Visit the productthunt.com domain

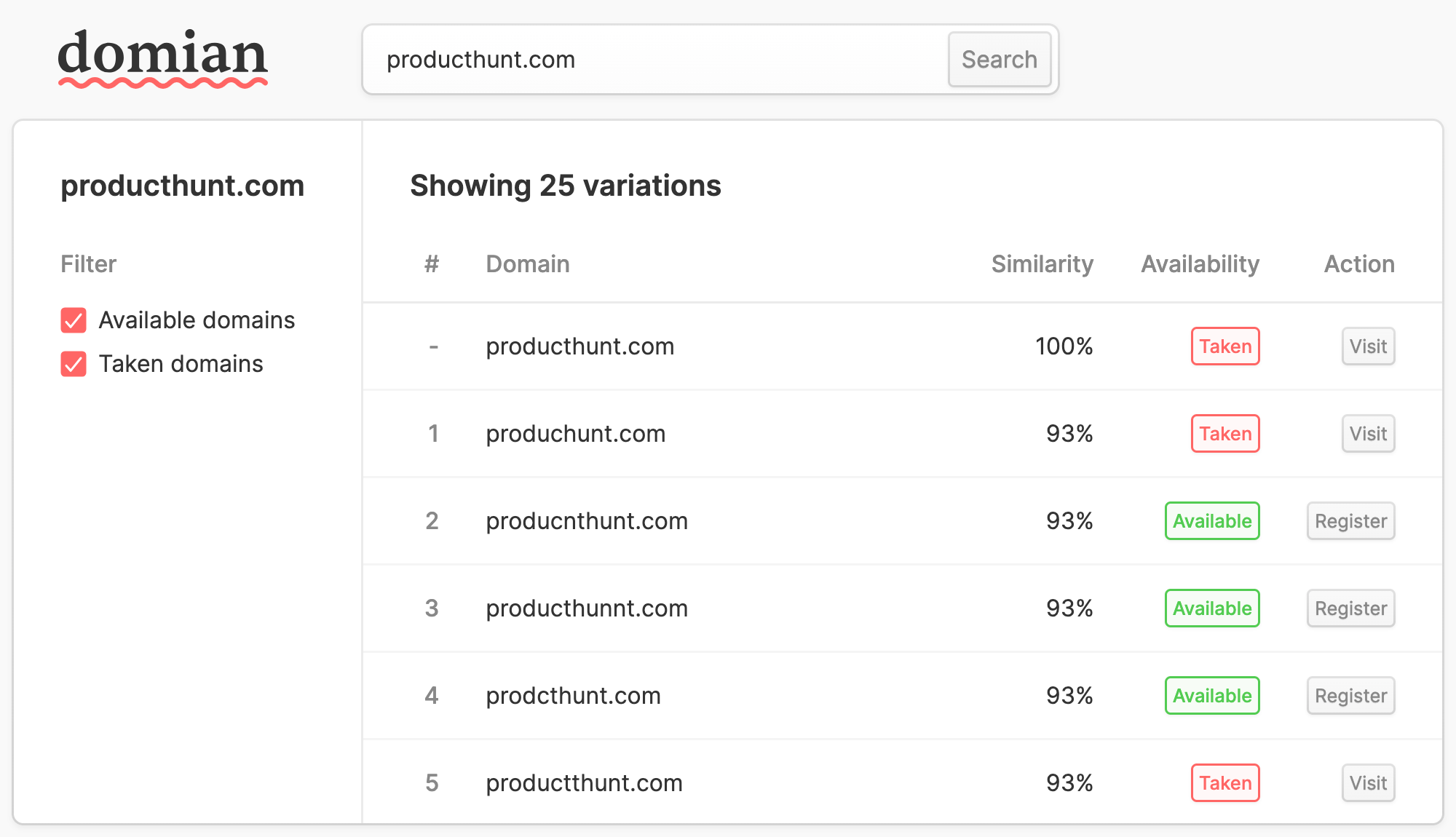click(x=1368, y=783)
